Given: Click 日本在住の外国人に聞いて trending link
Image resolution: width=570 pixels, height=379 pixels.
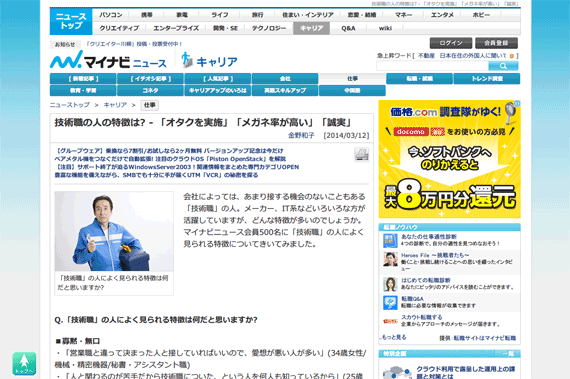Looking at the screenshot, I should click(x=473, y=56).
